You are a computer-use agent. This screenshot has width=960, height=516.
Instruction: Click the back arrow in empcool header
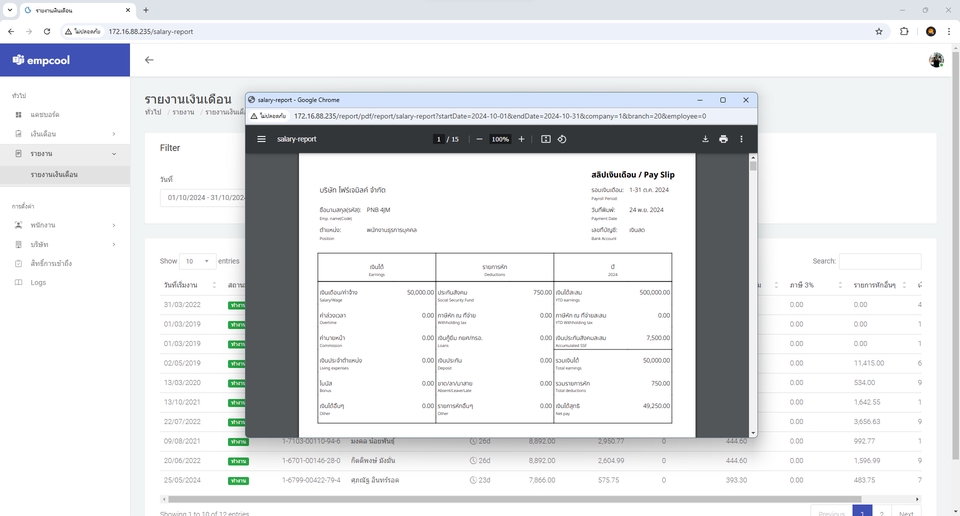click(149, 59)
